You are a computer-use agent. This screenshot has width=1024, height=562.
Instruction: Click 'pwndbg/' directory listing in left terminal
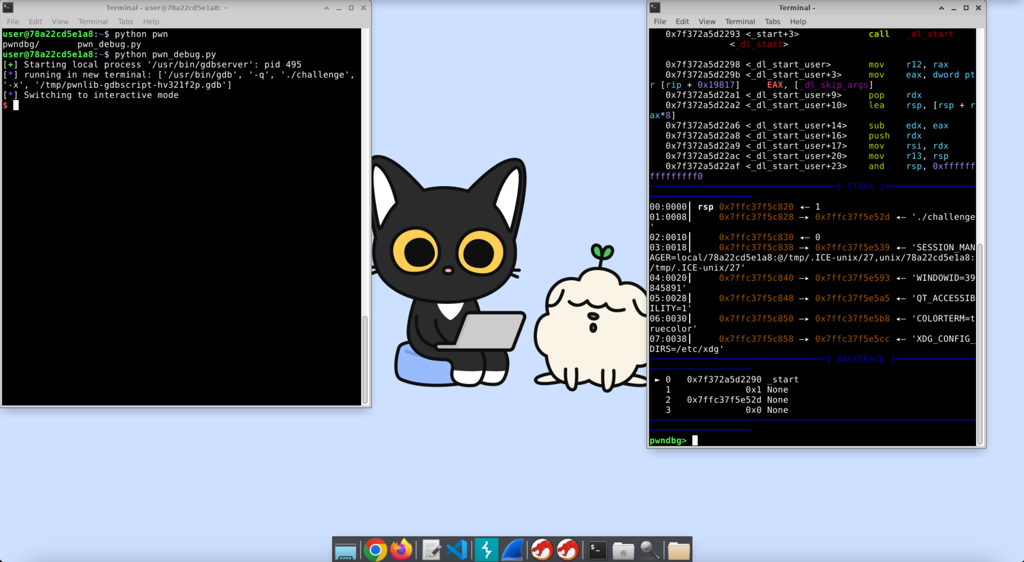point(21,44)
